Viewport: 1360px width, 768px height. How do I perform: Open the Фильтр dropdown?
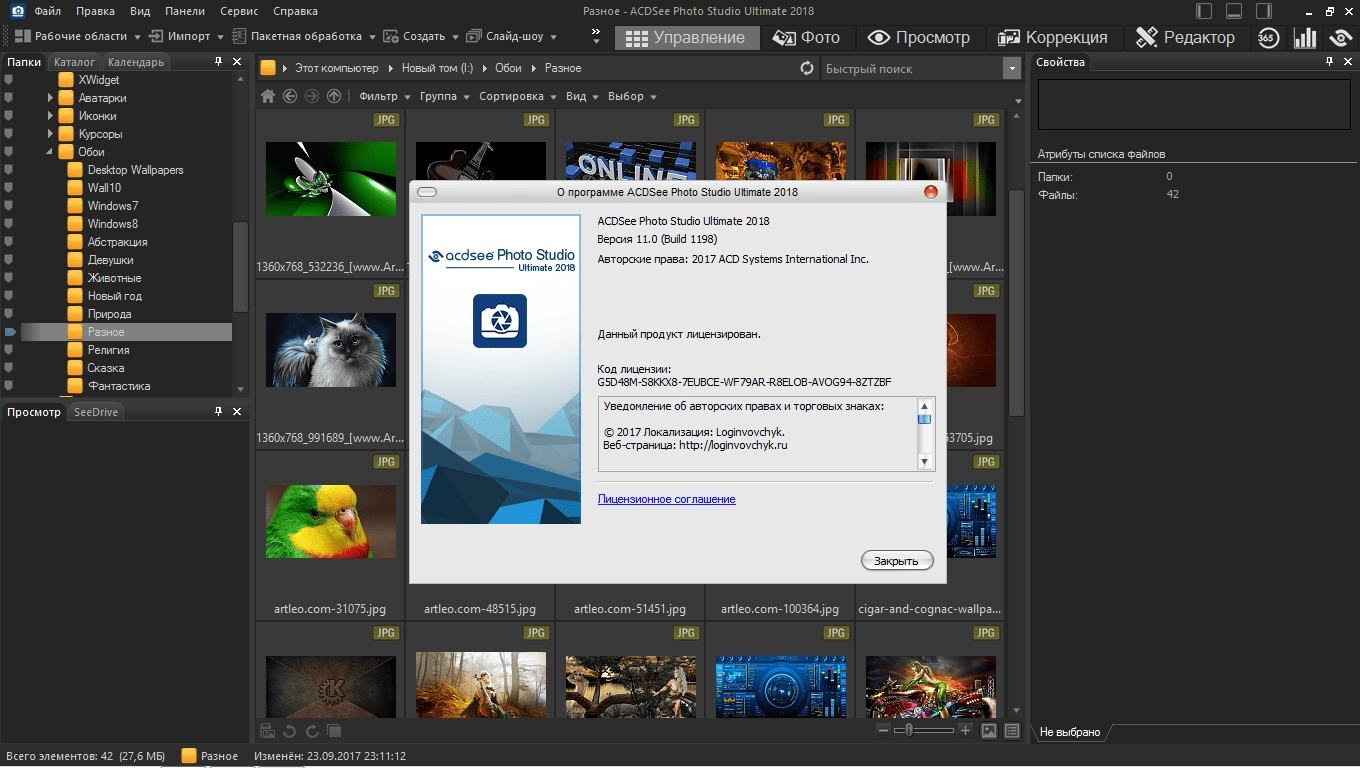coord(384,96)
